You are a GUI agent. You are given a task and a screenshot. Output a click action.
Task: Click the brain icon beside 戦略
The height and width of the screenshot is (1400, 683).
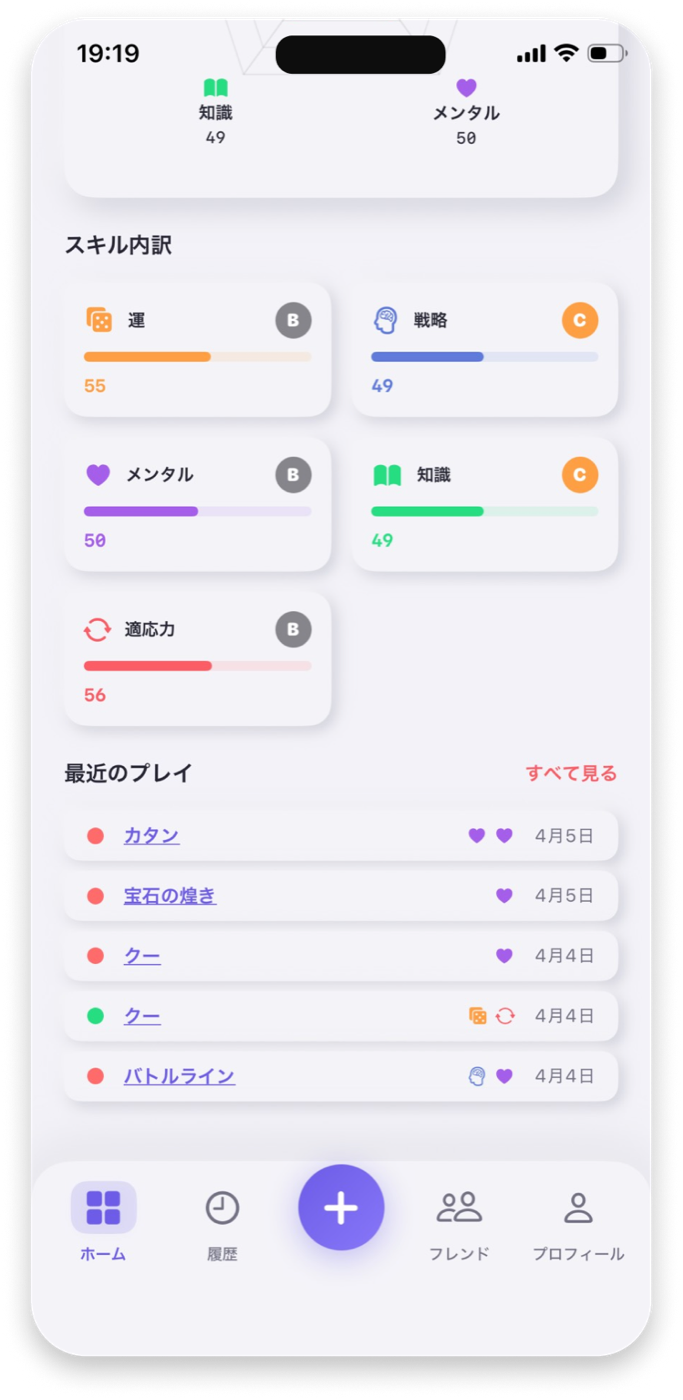tap(386, 320)
